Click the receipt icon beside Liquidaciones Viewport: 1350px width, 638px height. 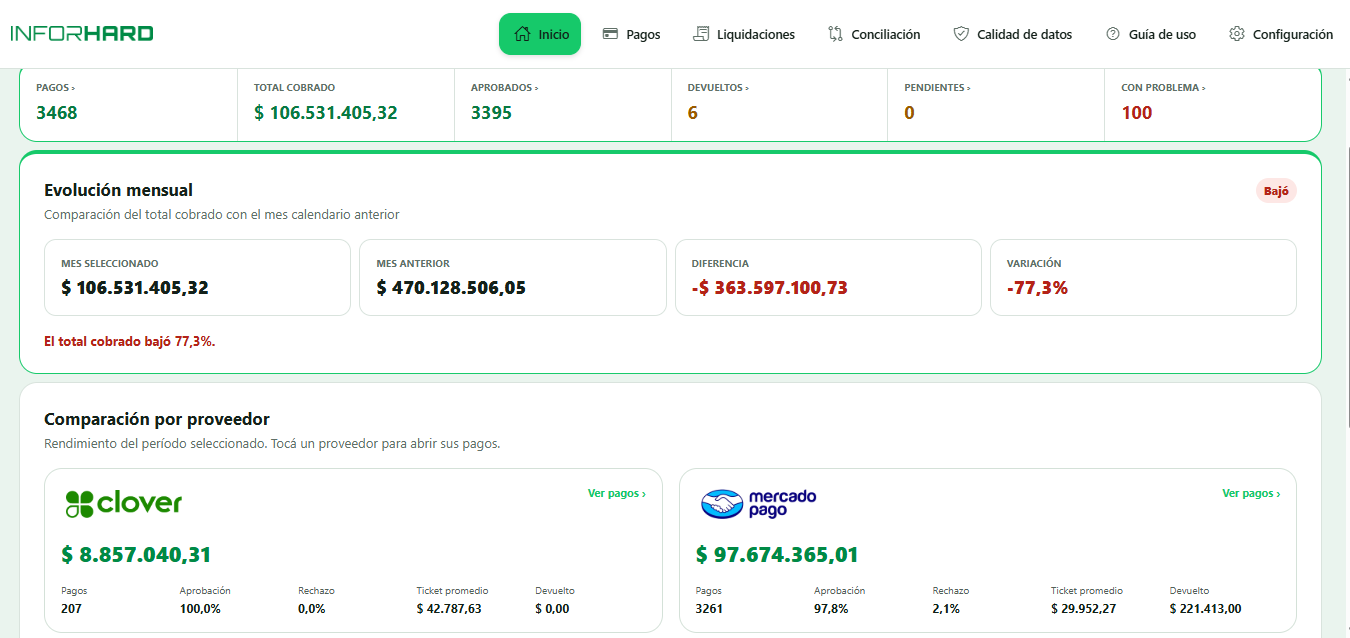[x=701, y=34]
